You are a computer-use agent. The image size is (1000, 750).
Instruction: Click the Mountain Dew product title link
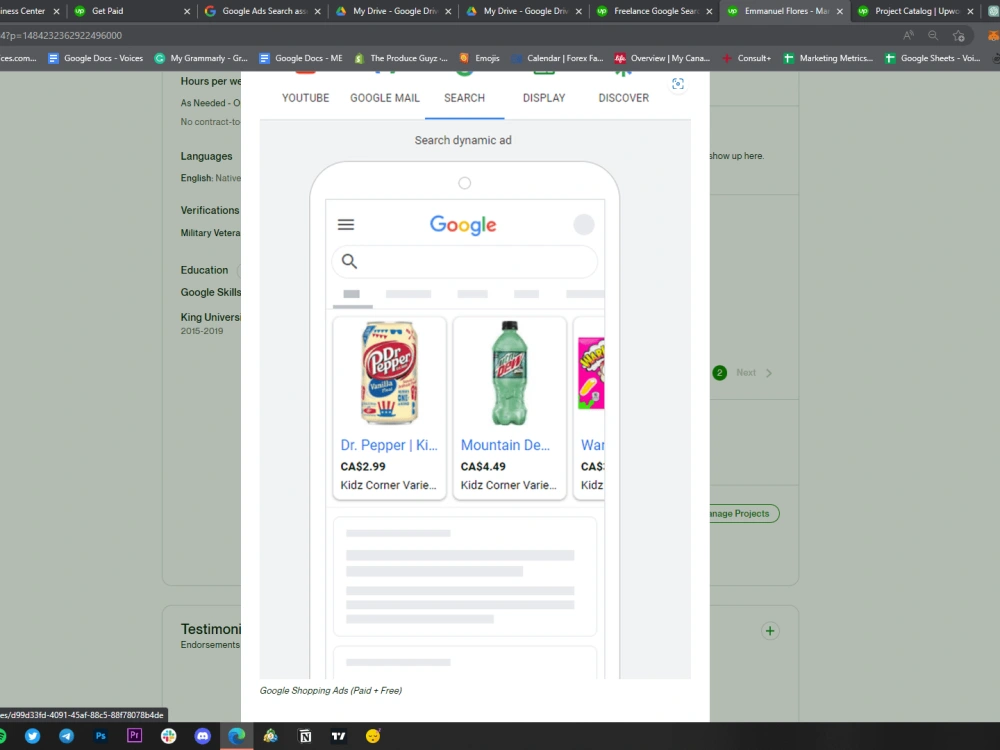(505, 445)
